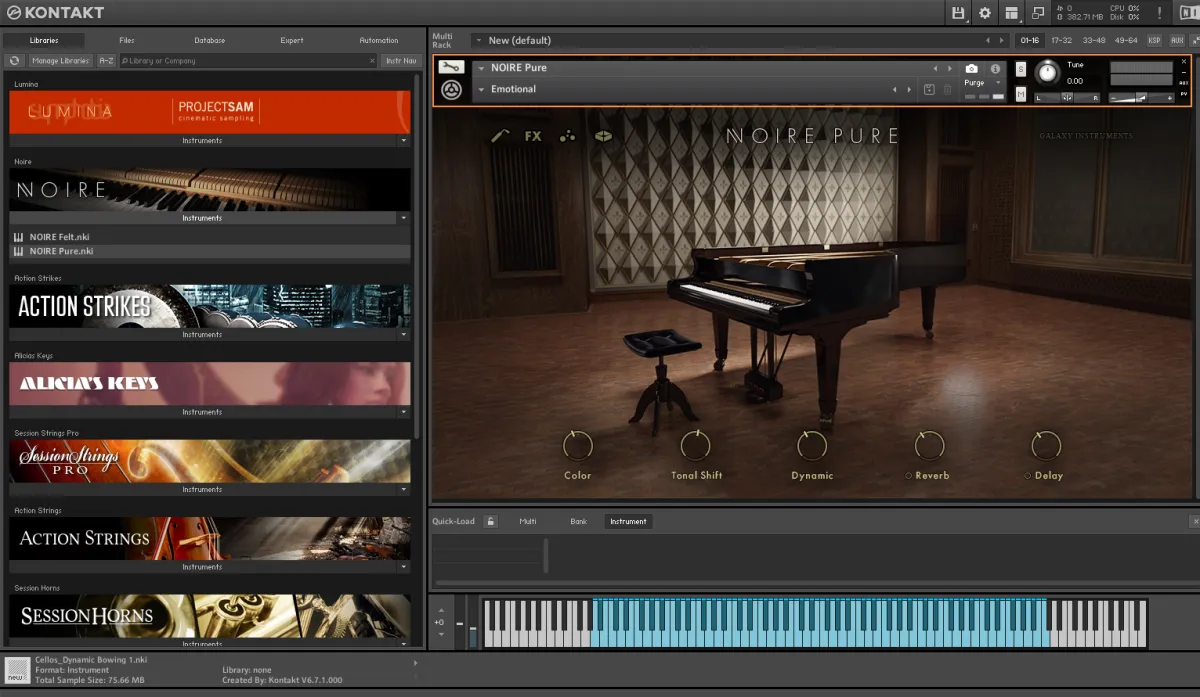Click the Native Instruments NI logo

tap(1188, 13)
